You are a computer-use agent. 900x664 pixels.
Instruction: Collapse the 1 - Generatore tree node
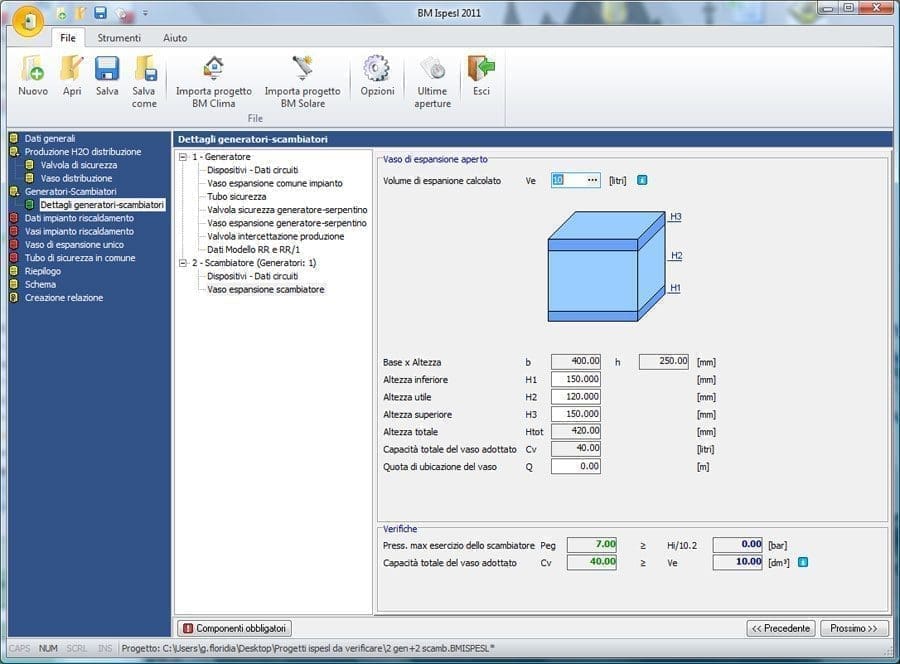(x=183, y=157)
